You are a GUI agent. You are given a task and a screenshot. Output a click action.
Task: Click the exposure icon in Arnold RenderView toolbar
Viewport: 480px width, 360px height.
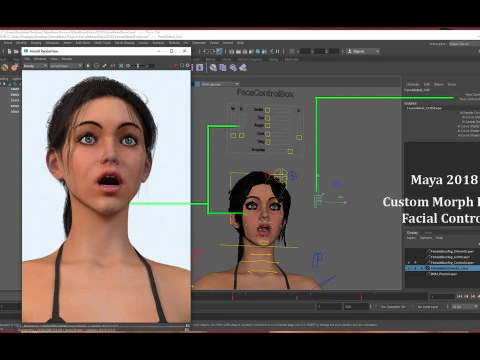128,66
